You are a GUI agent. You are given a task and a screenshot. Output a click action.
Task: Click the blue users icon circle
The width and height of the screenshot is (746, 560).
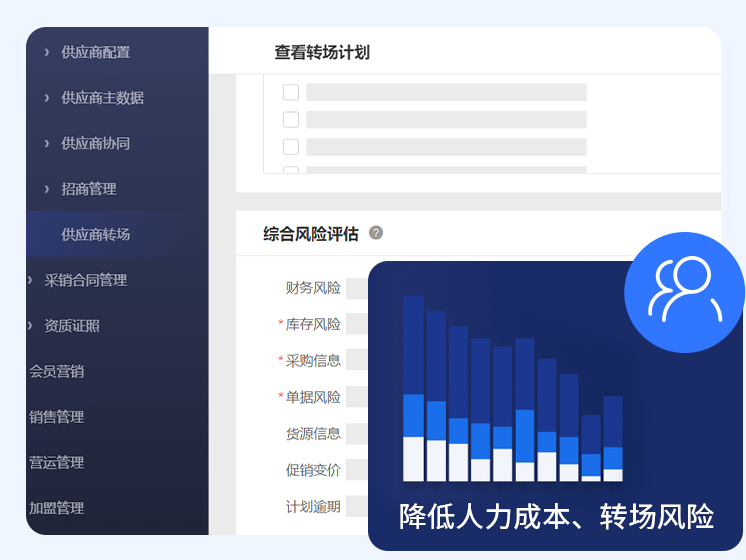click(684, 292)
